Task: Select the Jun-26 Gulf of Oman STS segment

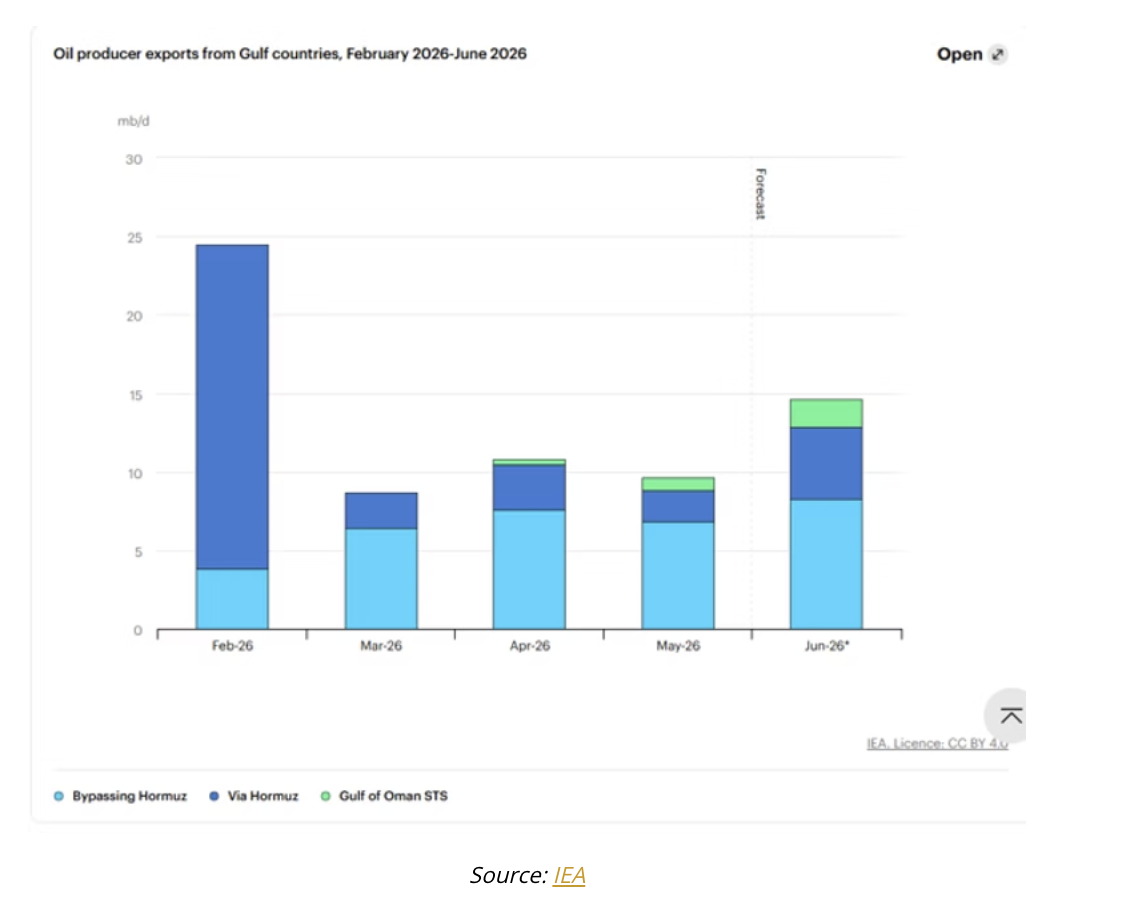Action: click(826, 414)
